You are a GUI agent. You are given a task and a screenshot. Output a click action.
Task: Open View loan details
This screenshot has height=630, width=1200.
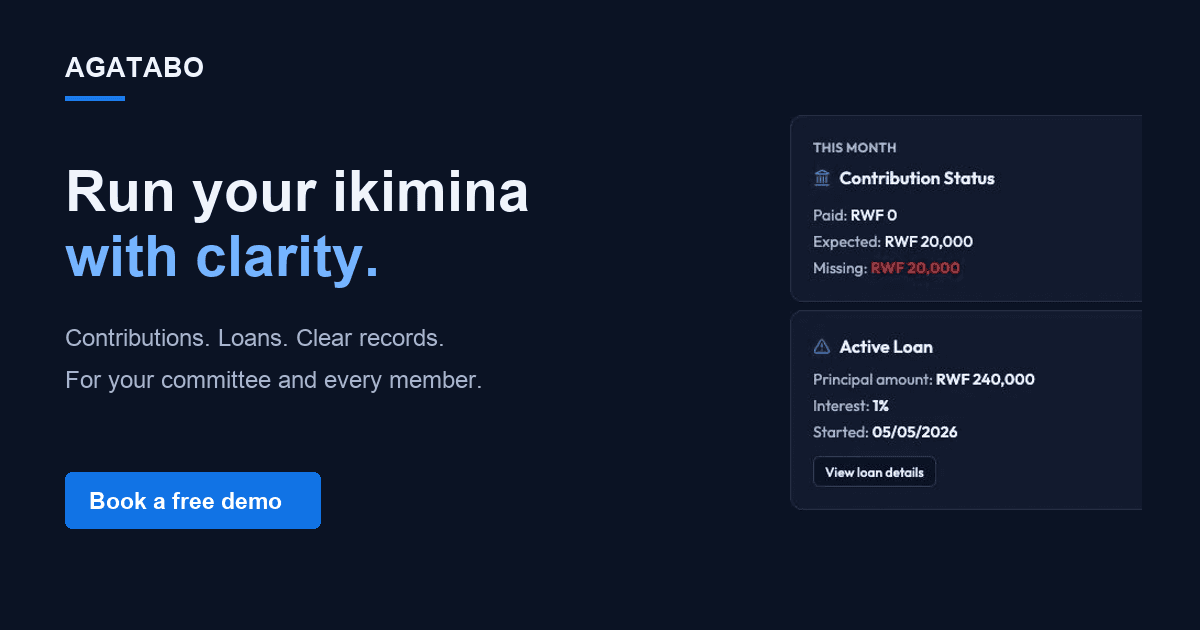tap(874, 472)
